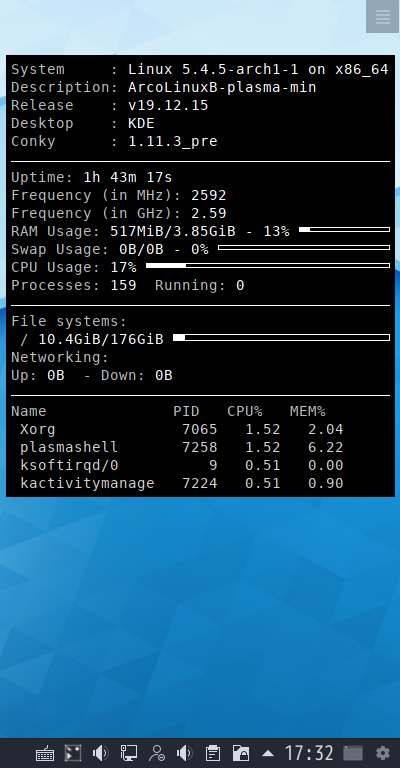The height and width of the screenshot is (768, 400).
Task: Click the keyboard layout tray icon
Action: click(x=45, y=753)
